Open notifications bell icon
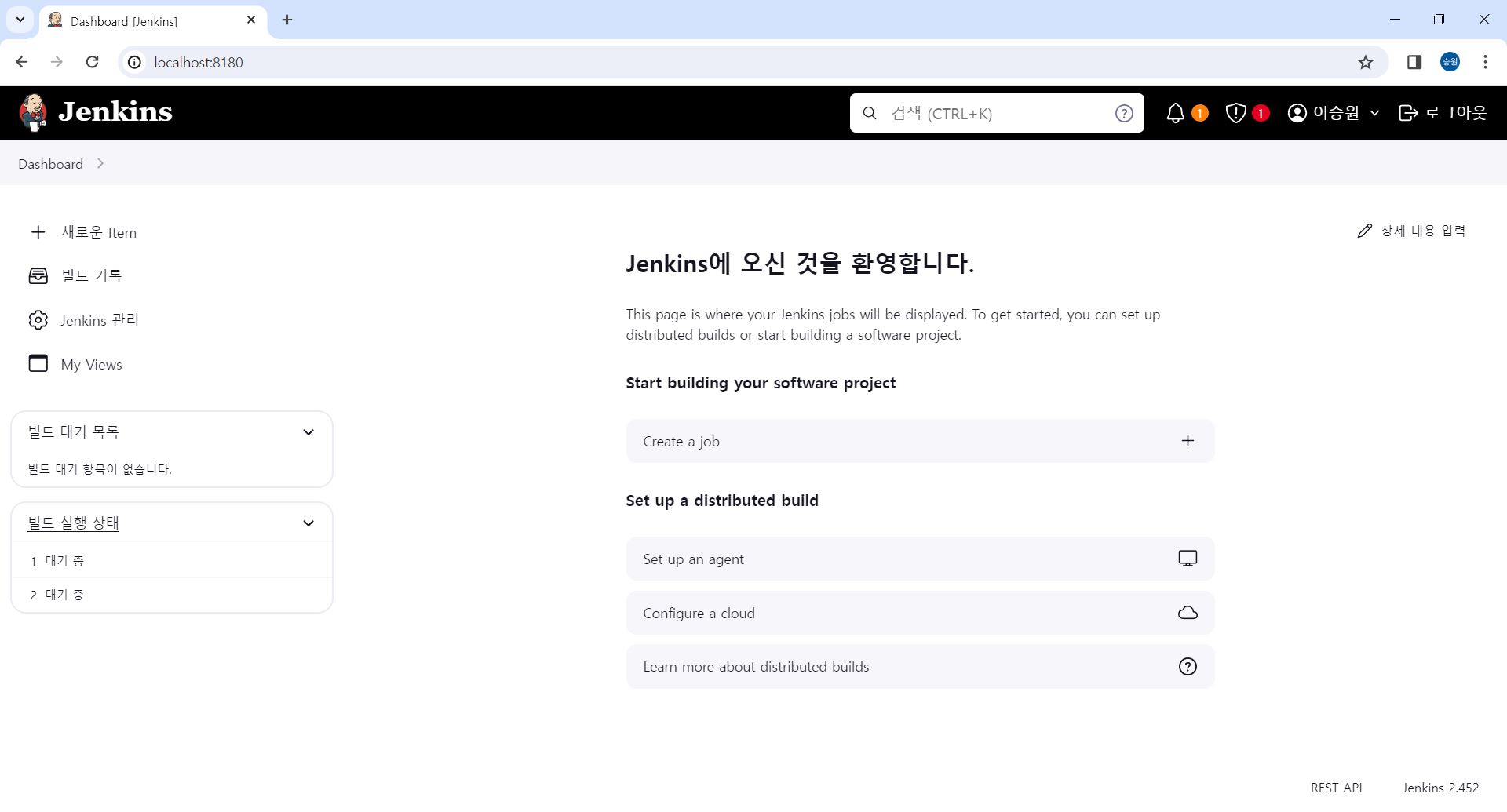 click(1175, 113)
